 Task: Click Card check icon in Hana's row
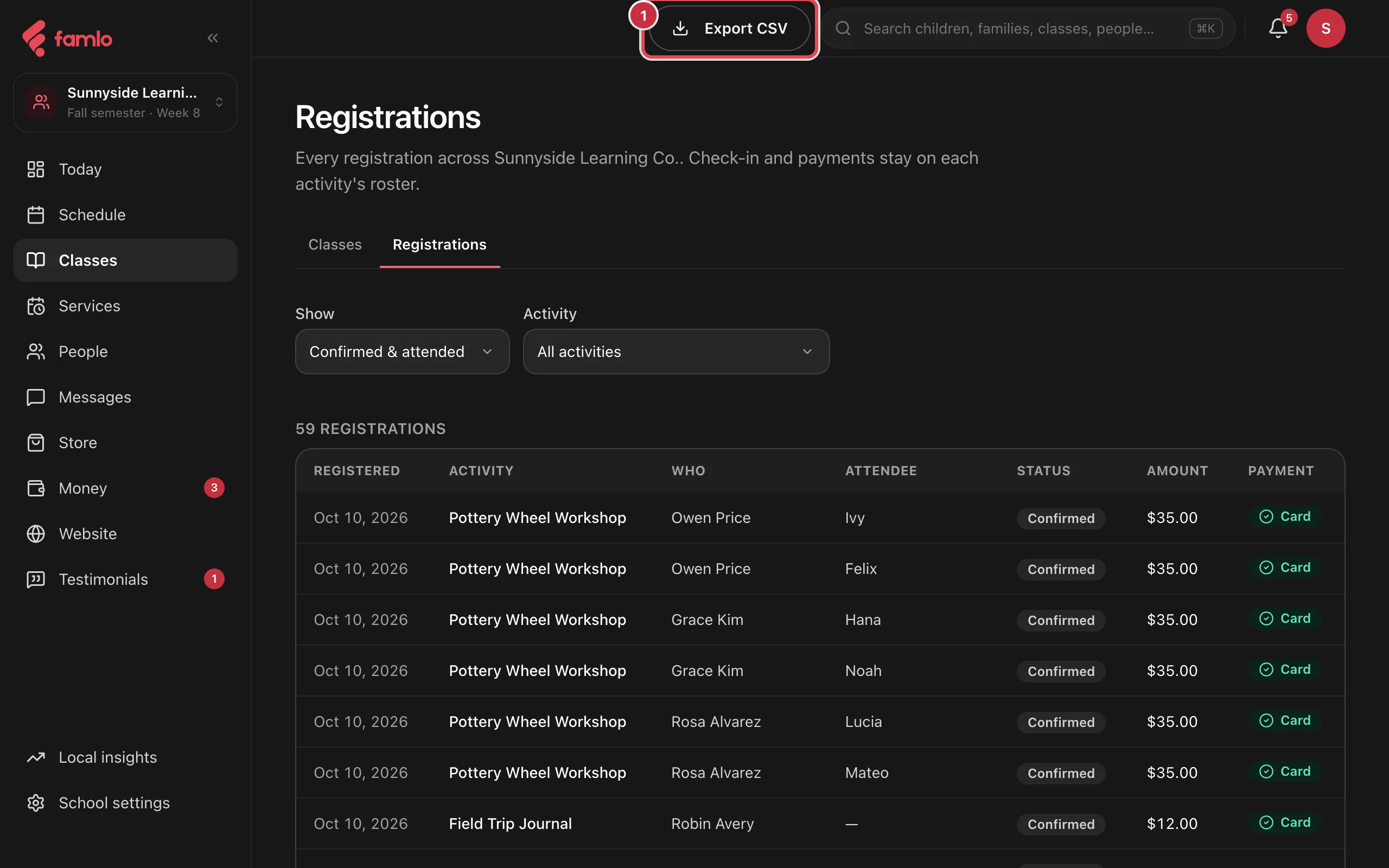coord(1266,619)
